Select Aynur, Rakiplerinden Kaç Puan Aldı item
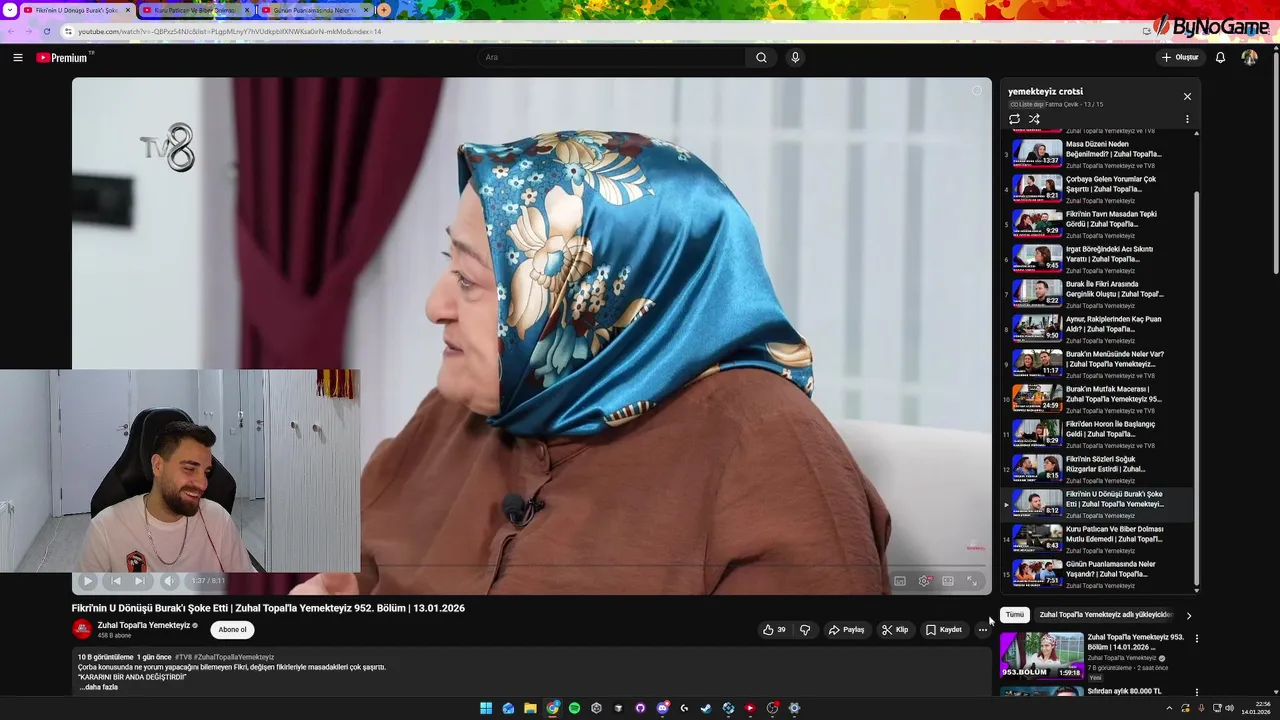This screenshot has width=1280, height=720. tap(1099, 329)
